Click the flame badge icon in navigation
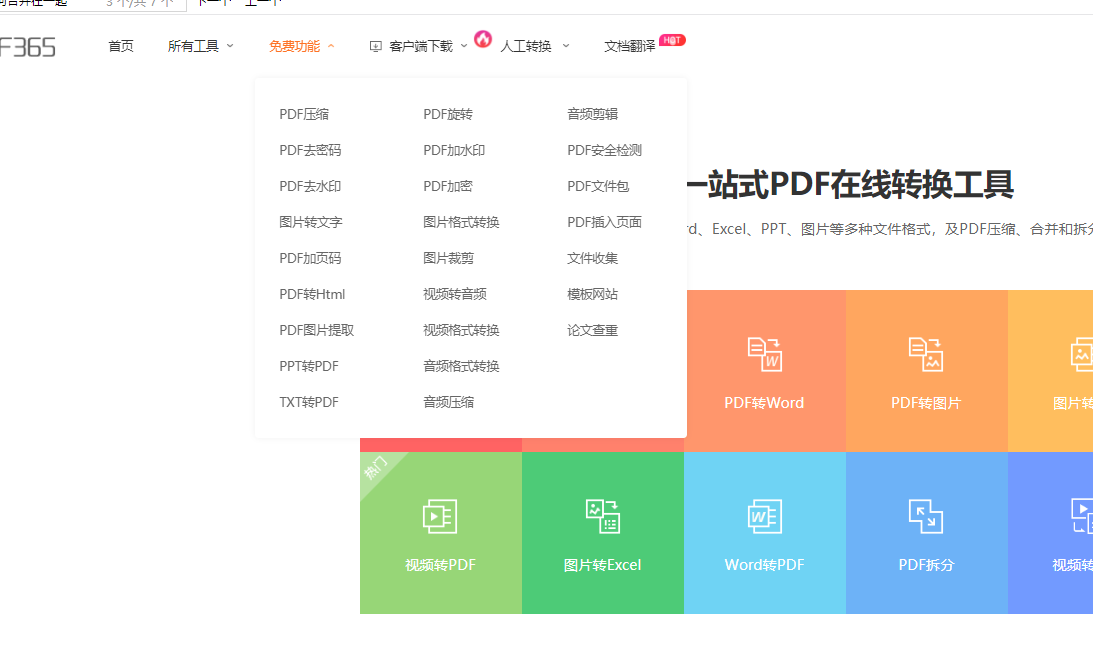The width and height of the screenshot is (1093, 646). coord(483,39)
